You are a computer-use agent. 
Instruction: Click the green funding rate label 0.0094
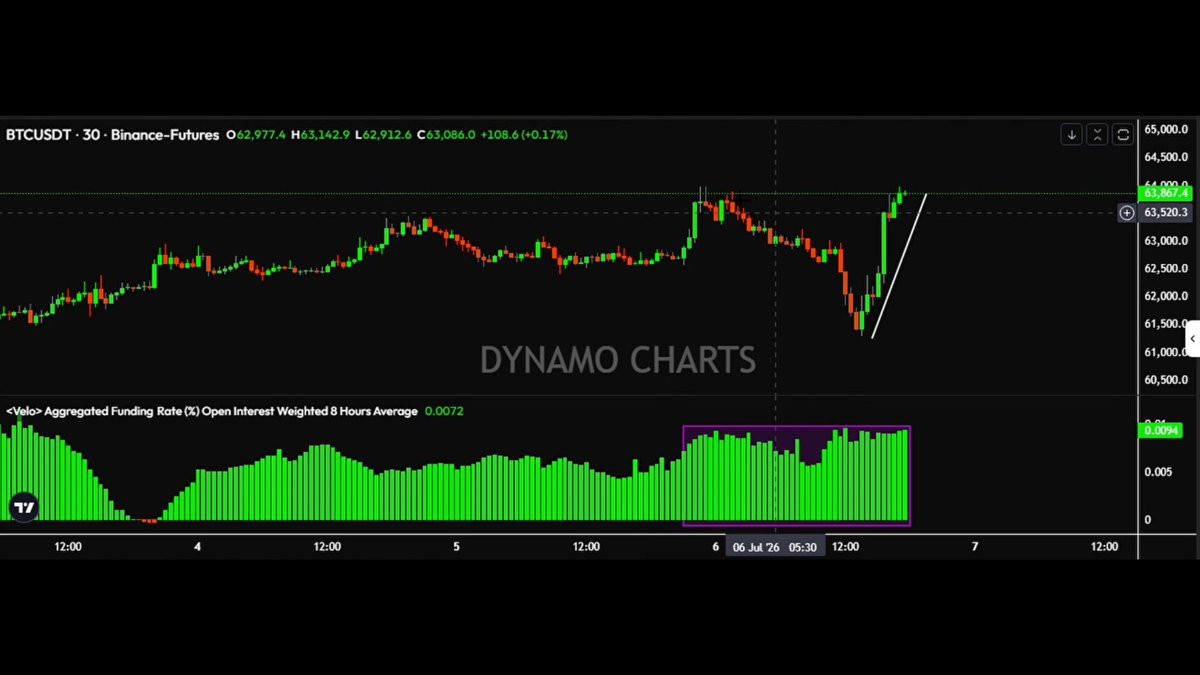1160,431
